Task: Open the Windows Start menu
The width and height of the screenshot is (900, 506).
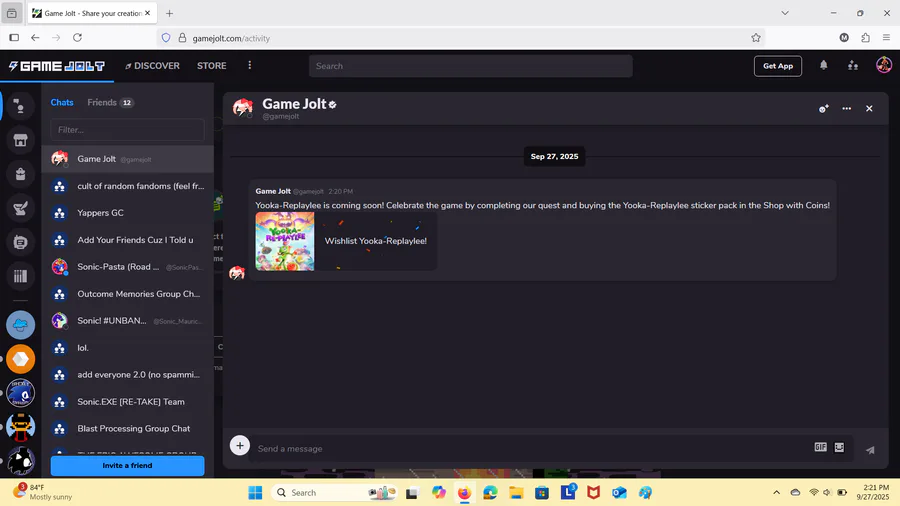Action: (x=255, y=492)
